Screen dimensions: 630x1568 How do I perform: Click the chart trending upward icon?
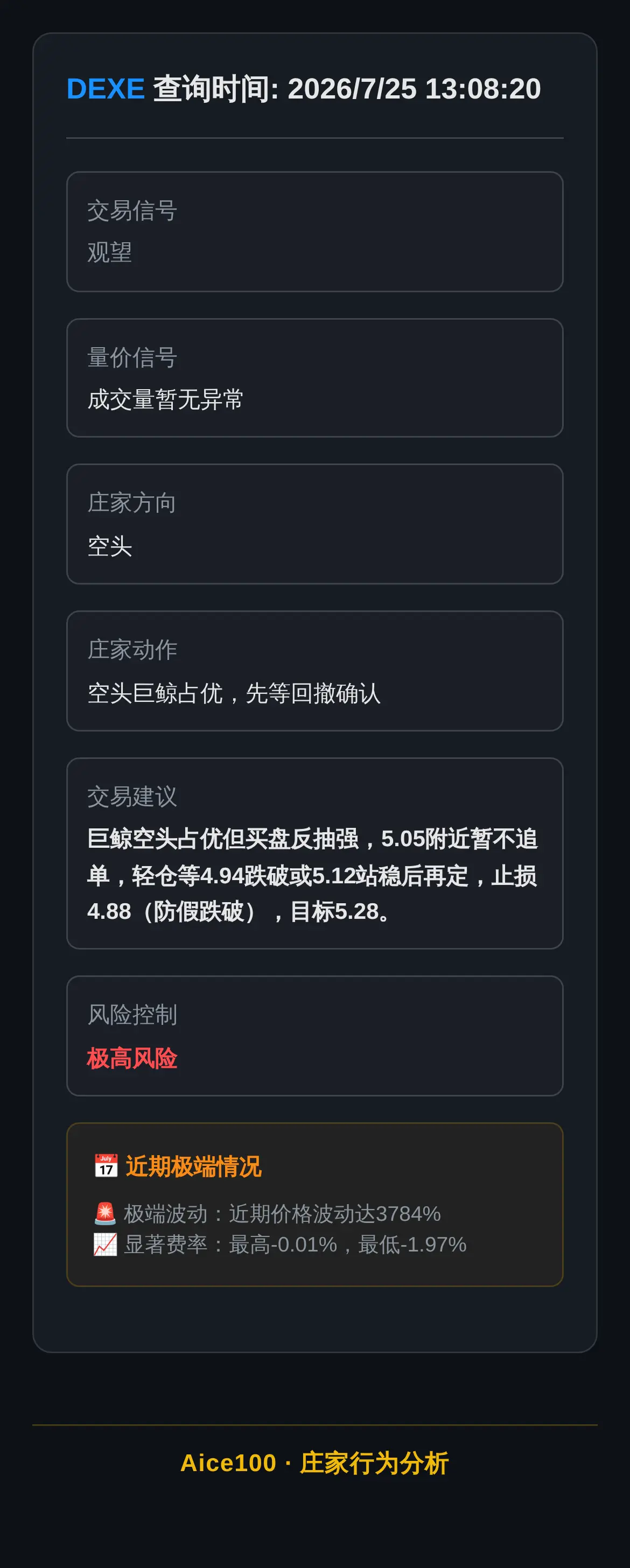106,1244
